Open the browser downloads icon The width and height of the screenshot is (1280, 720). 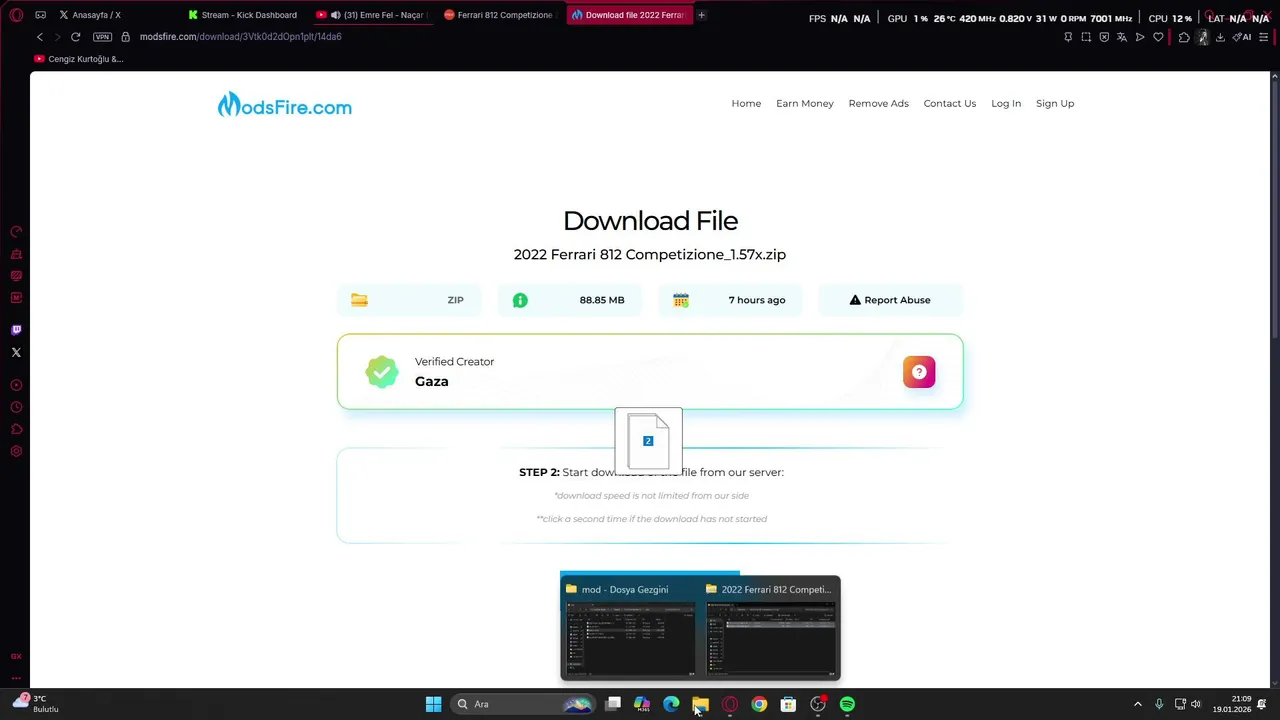point(1220,37)
